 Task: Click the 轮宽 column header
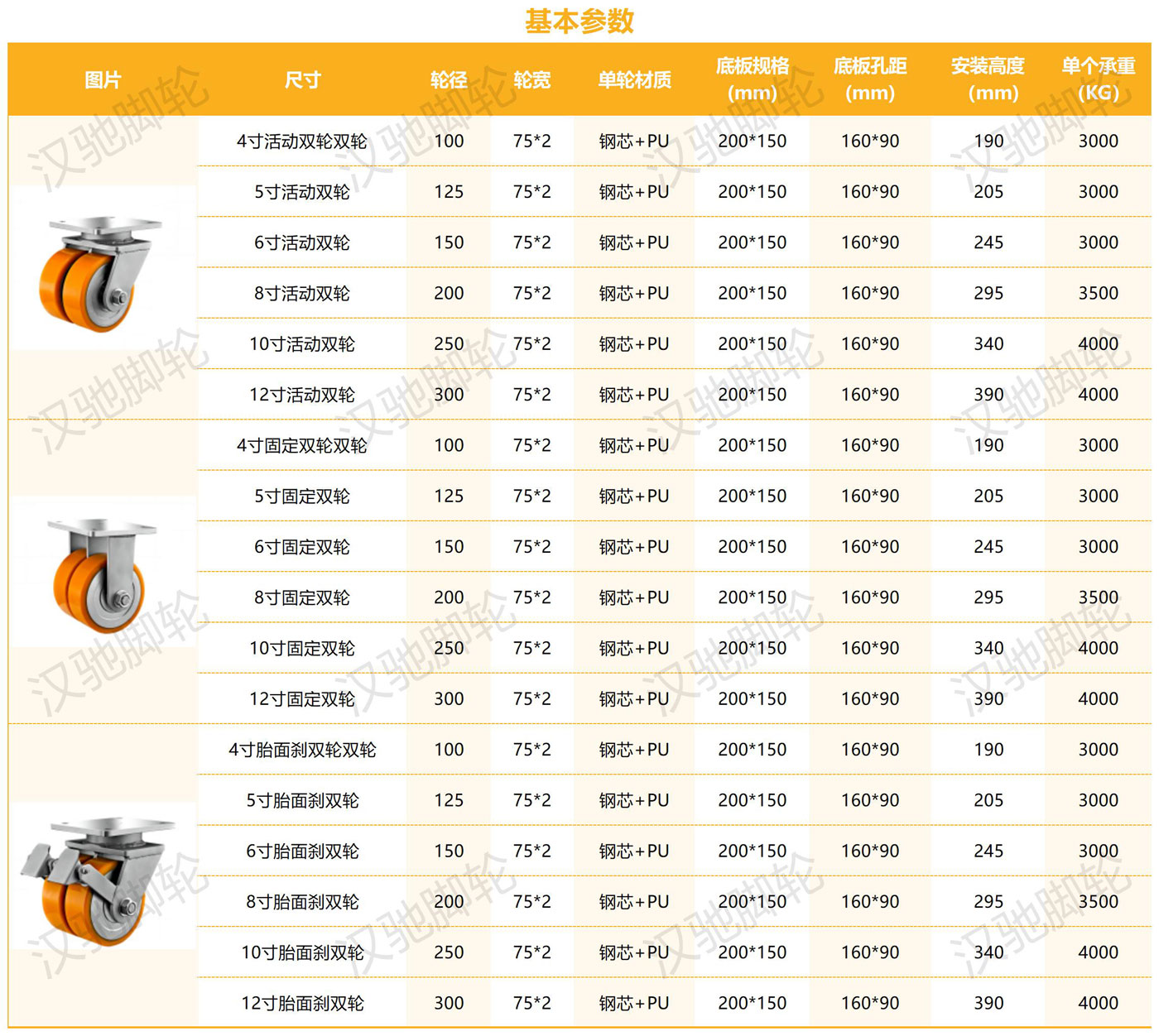pyautogui.click(x=531, y=79)
